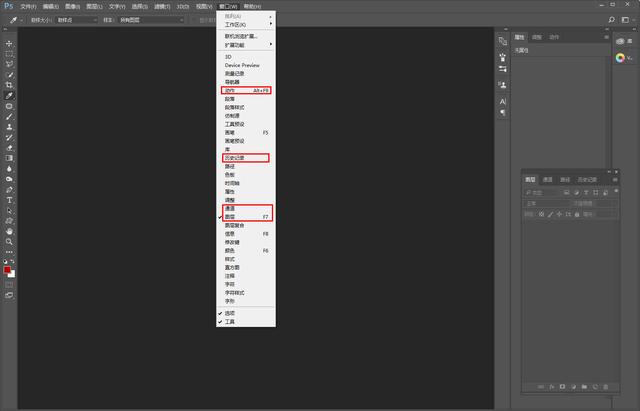Toggle lock image pixels brush icon
This screenshot has height=411, width=640.
pos(551,214)
